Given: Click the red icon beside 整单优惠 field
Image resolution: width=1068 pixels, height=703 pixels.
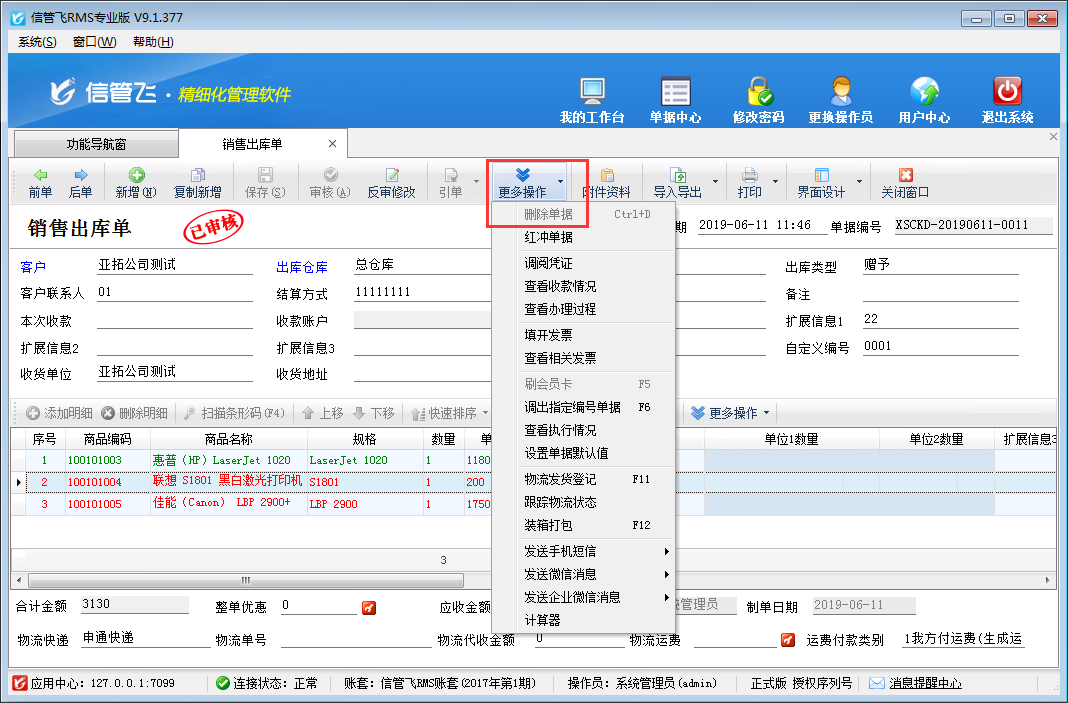Looking at the screenshot, I should pyautogui.click(x=369, y=607).
